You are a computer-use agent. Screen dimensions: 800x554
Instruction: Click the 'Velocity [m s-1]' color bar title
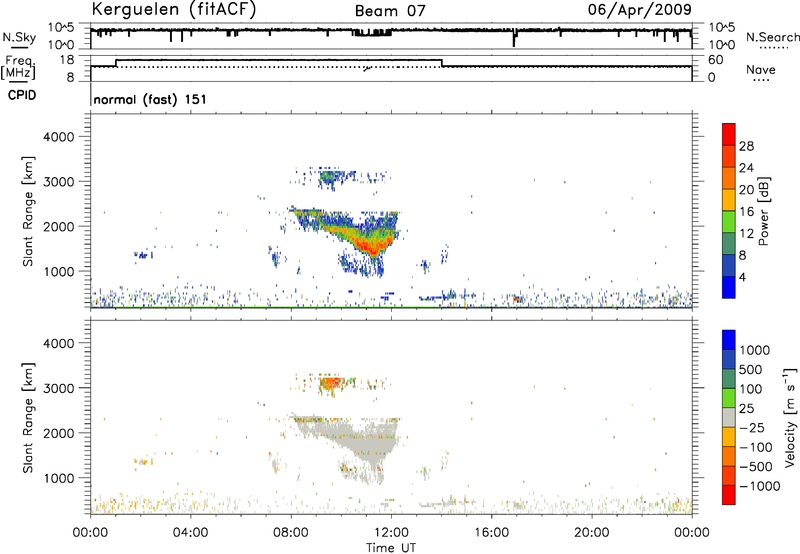(790, 417)
